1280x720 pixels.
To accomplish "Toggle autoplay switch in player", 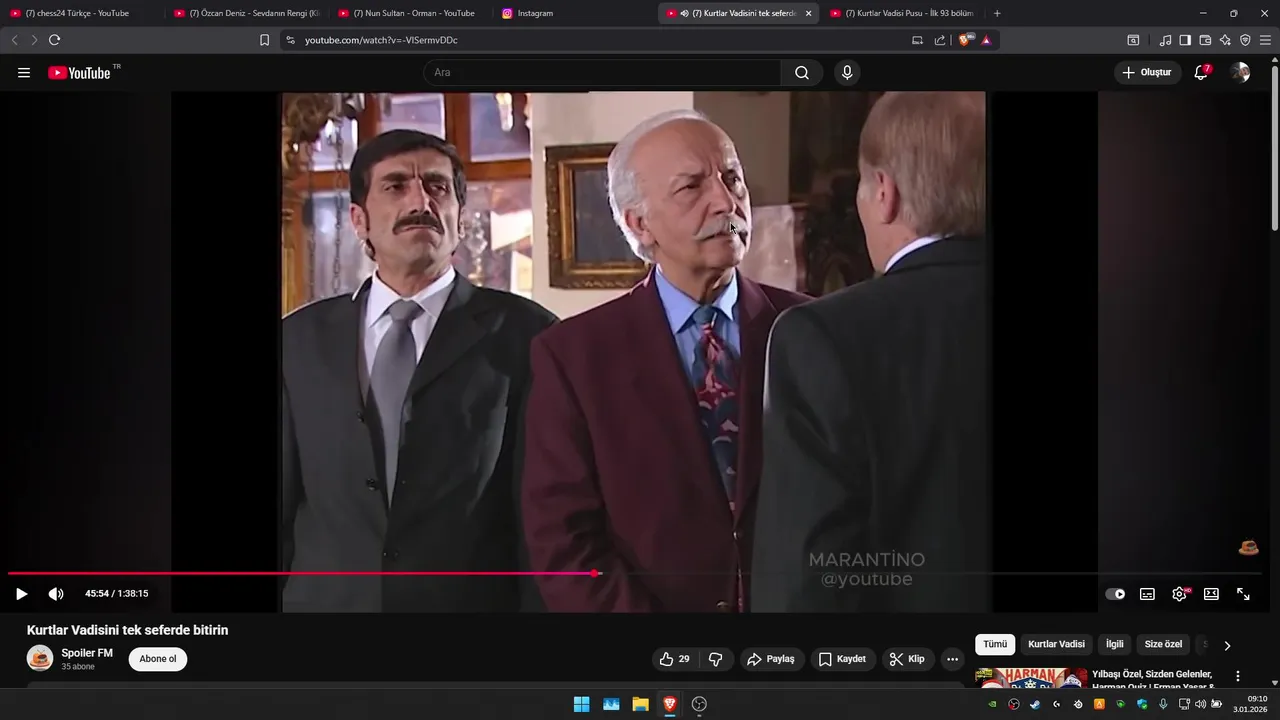I will coord(1115,594).
